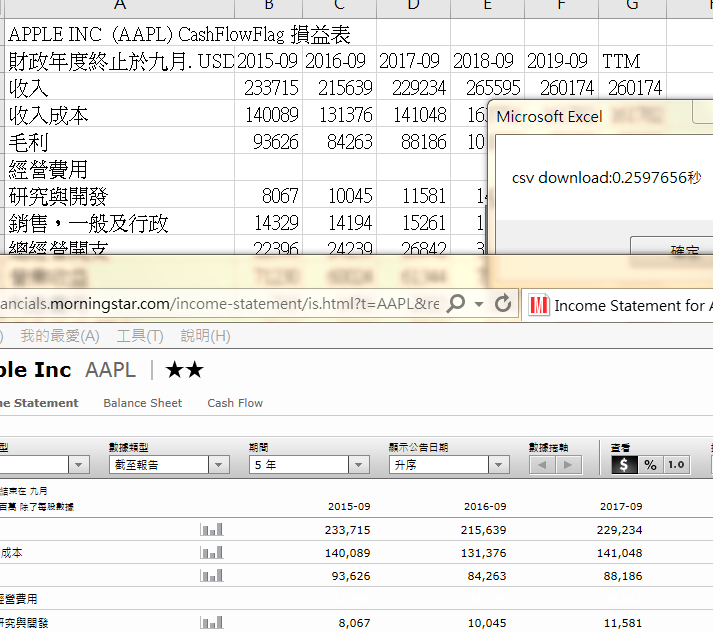Open the Cash Flow tab

click(x=235, y=403)
